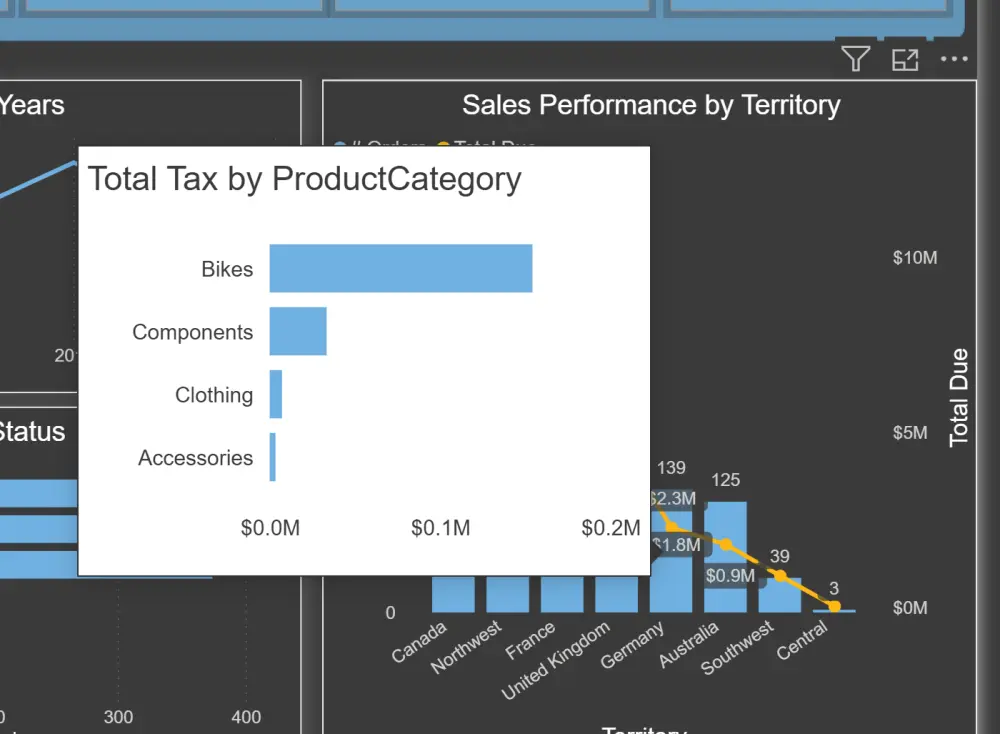Select the Components bar
Image resolution: width=1000 pixels, height=734 pixels.
297,331
